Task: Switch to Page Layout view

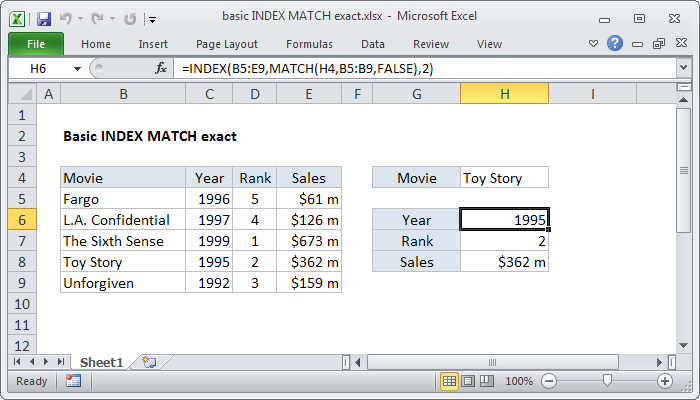Action: tap(468, 381)
